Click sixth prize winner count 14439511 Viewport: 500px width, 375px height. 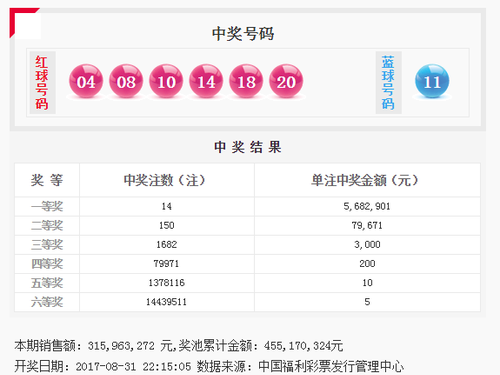tap(166, 302)
